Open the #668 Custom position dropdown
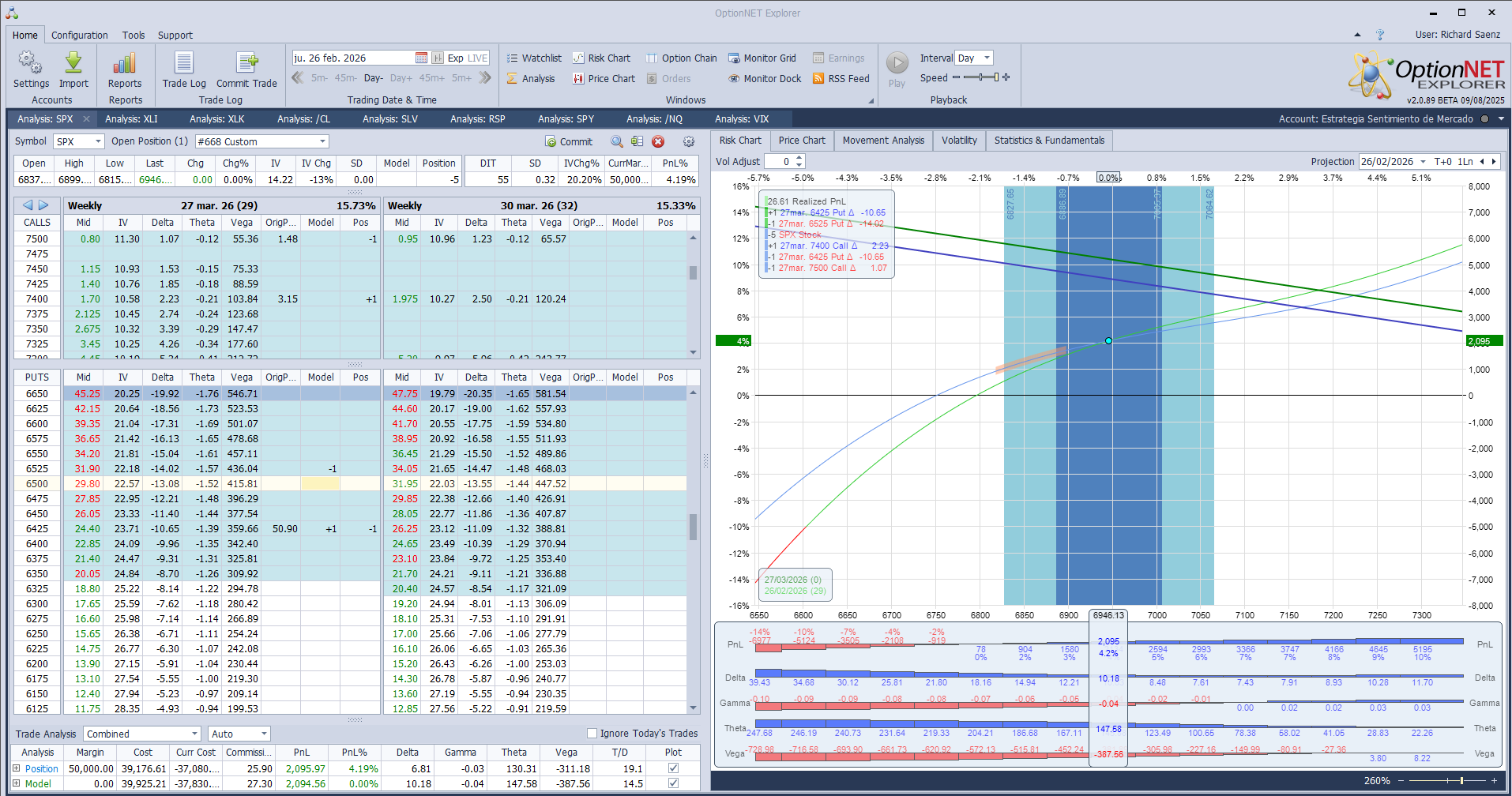 tap(322, 141)
